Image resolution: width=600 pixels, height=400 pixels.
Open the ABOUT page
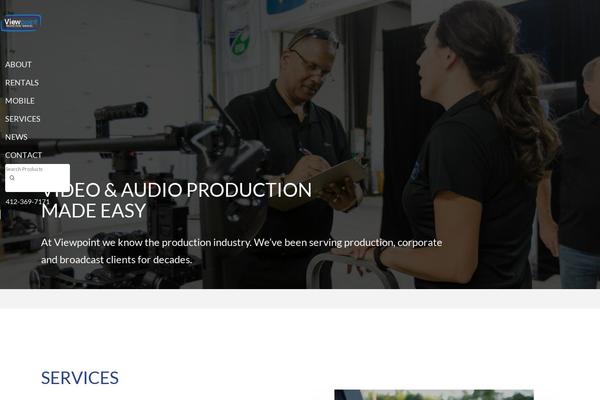pos(18,64)
